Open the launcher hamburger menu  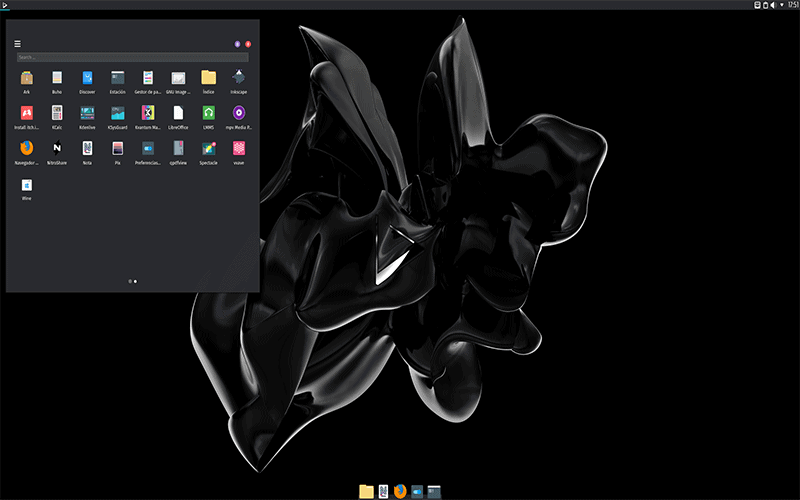click(17, 44)
